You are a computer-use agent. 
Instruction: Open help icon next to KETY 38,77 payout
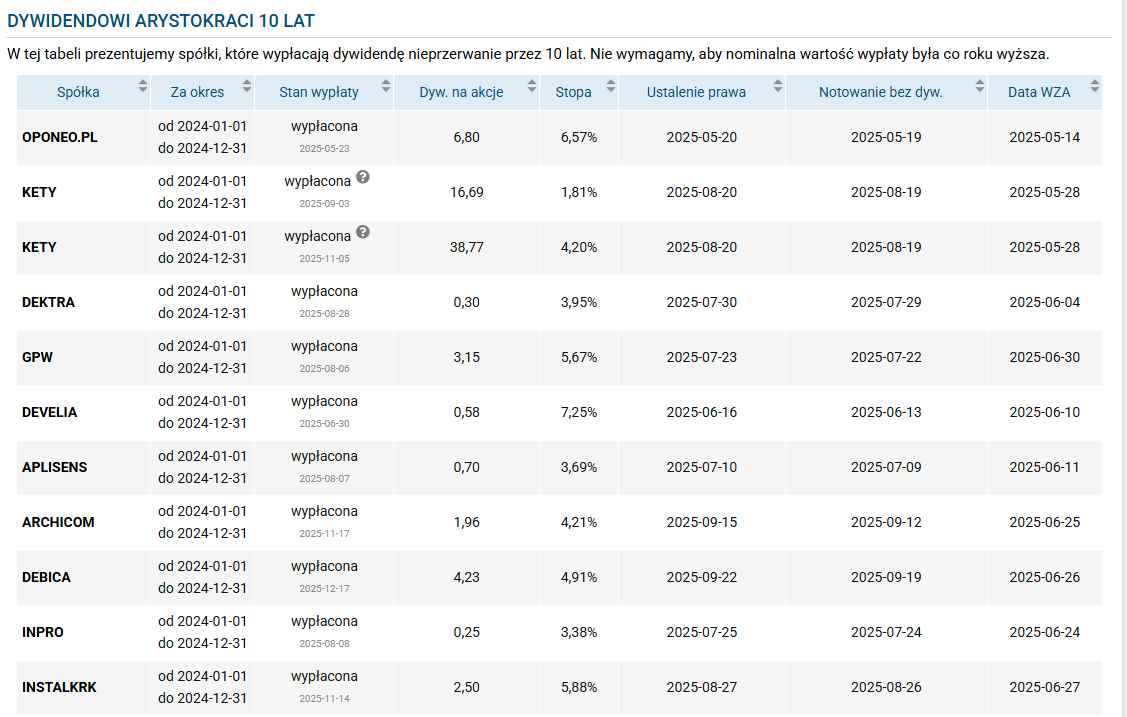click(x=363, y=231)
